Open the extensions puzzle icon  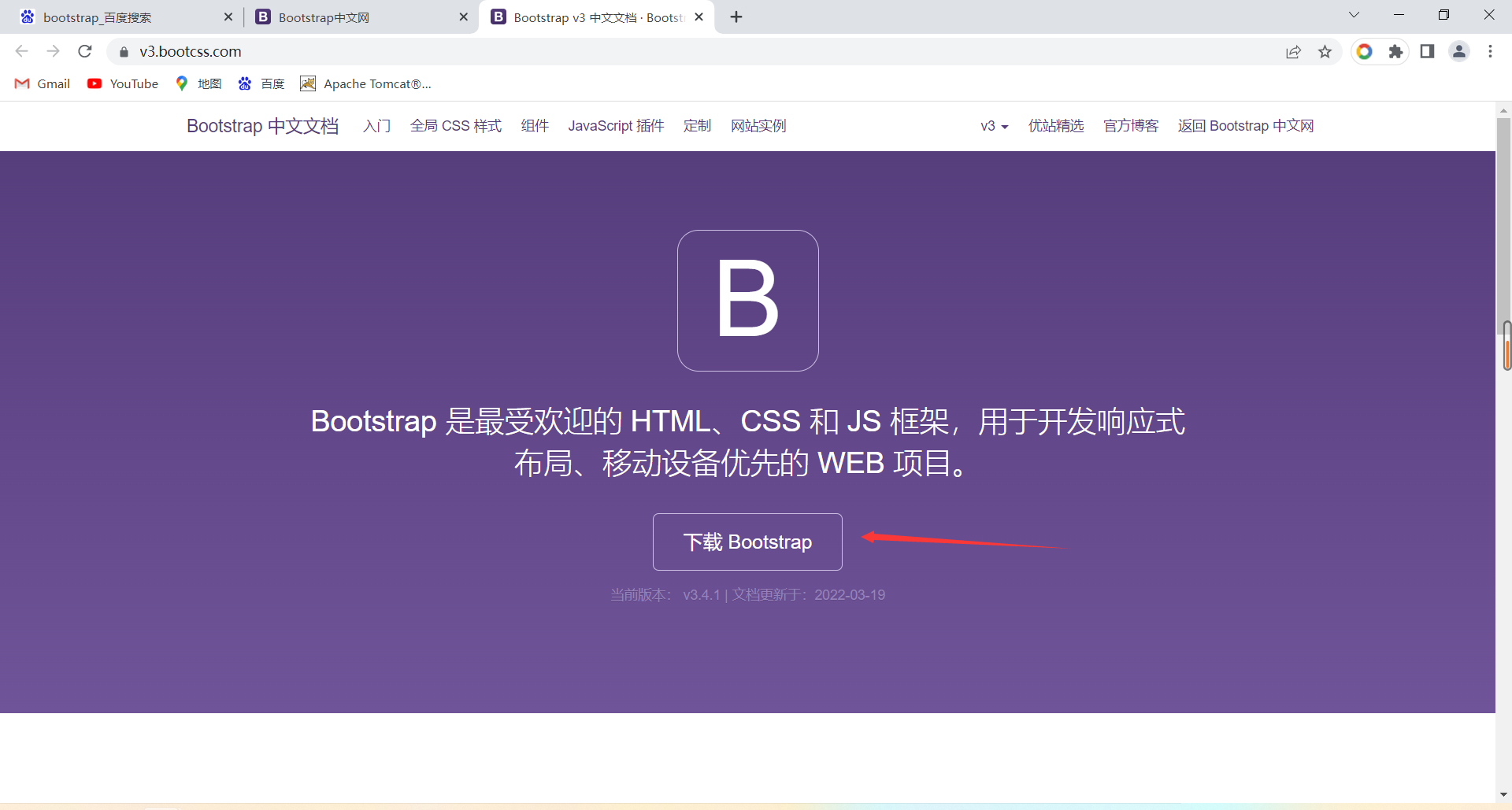[1395, 52]
